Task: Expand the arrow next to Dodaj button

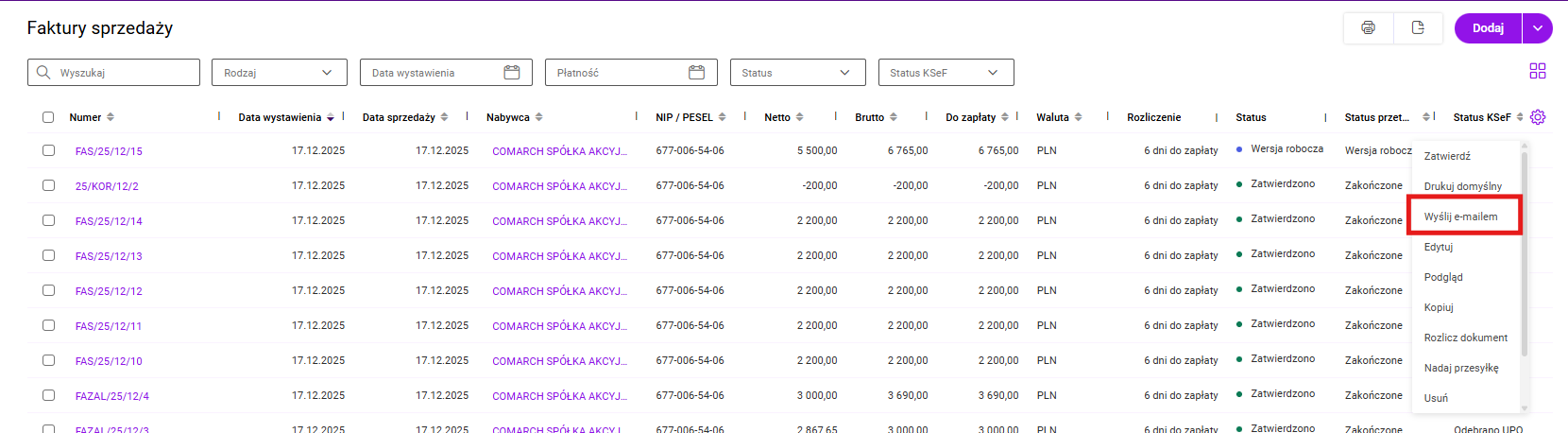Action: [1537, 28]
